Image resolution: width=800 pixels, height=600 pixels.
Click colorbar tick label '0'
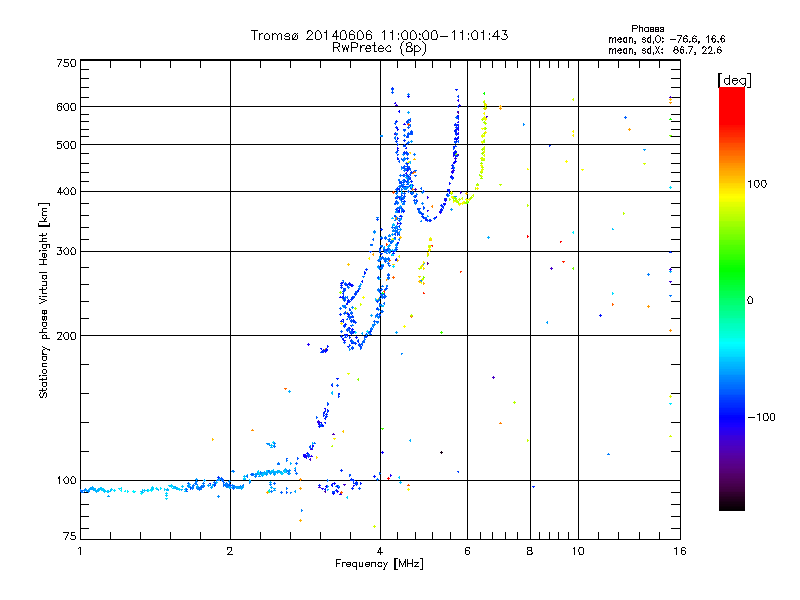pos(750,301)
